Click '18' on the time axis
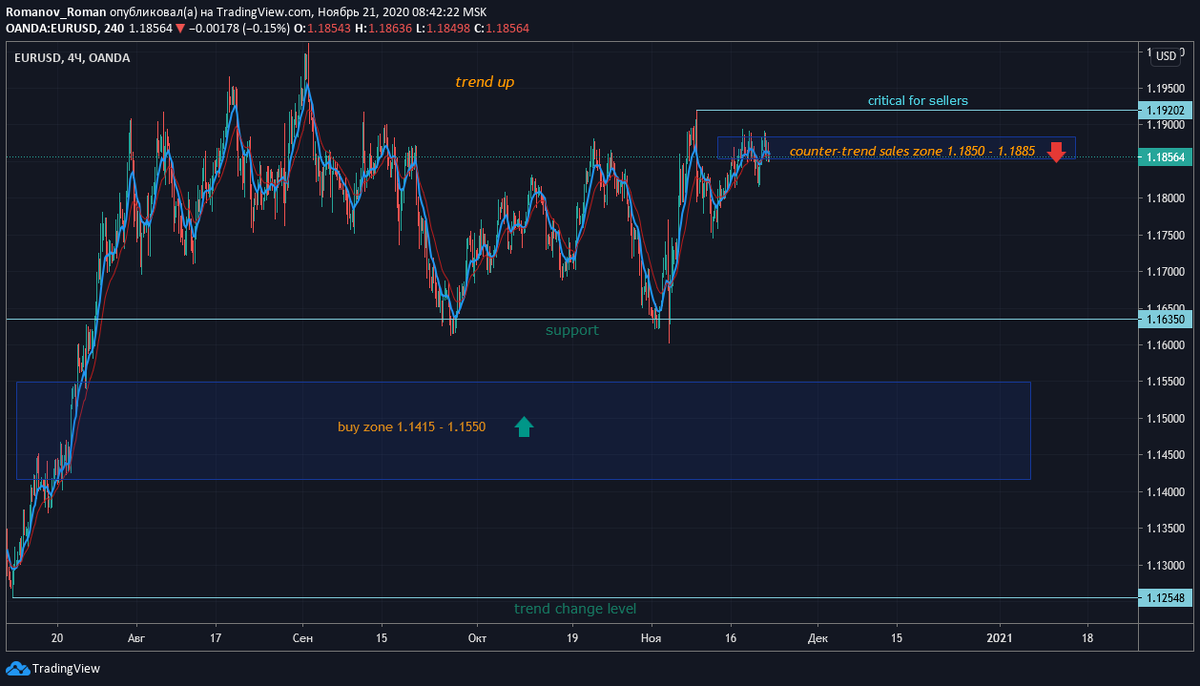The width and height of the screenshot is (1200, 686). click(1087, 637)
